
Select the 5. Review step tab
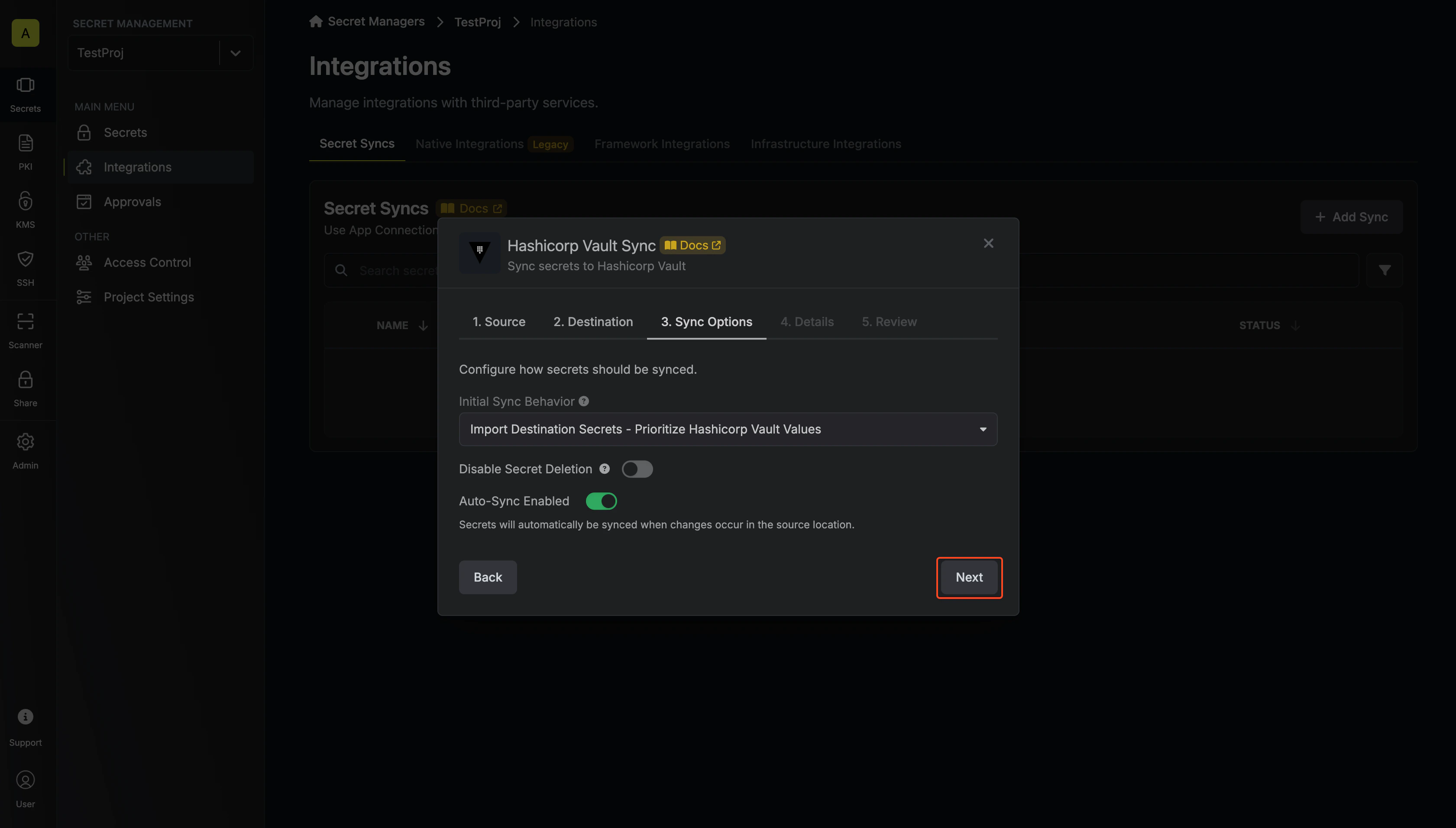click(889, 322)
